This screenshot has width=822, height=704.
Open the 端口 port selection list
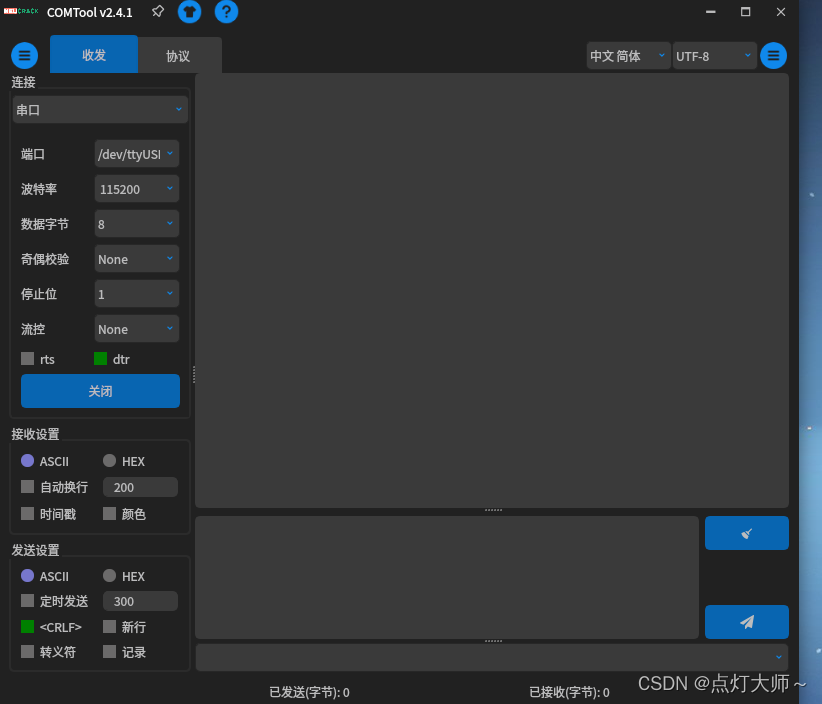click(136, 153)
